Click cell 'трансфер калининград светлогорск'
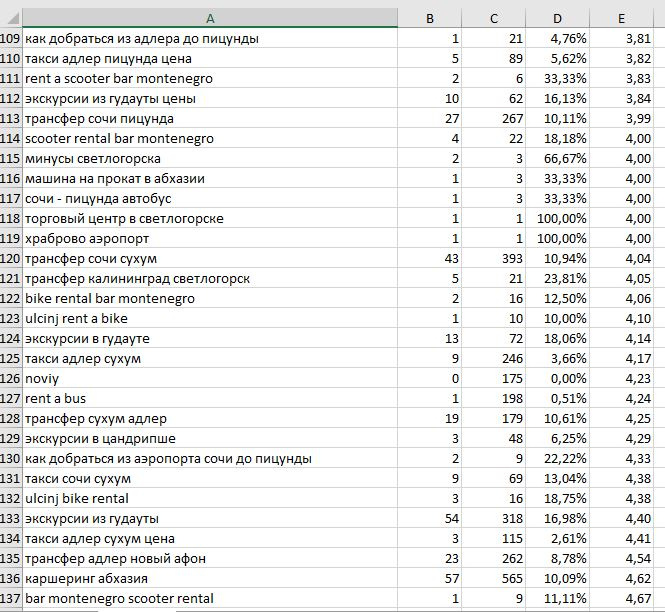The width and height of the screenshot is (665, 612). pyautogui.click(x=210, y=279)
